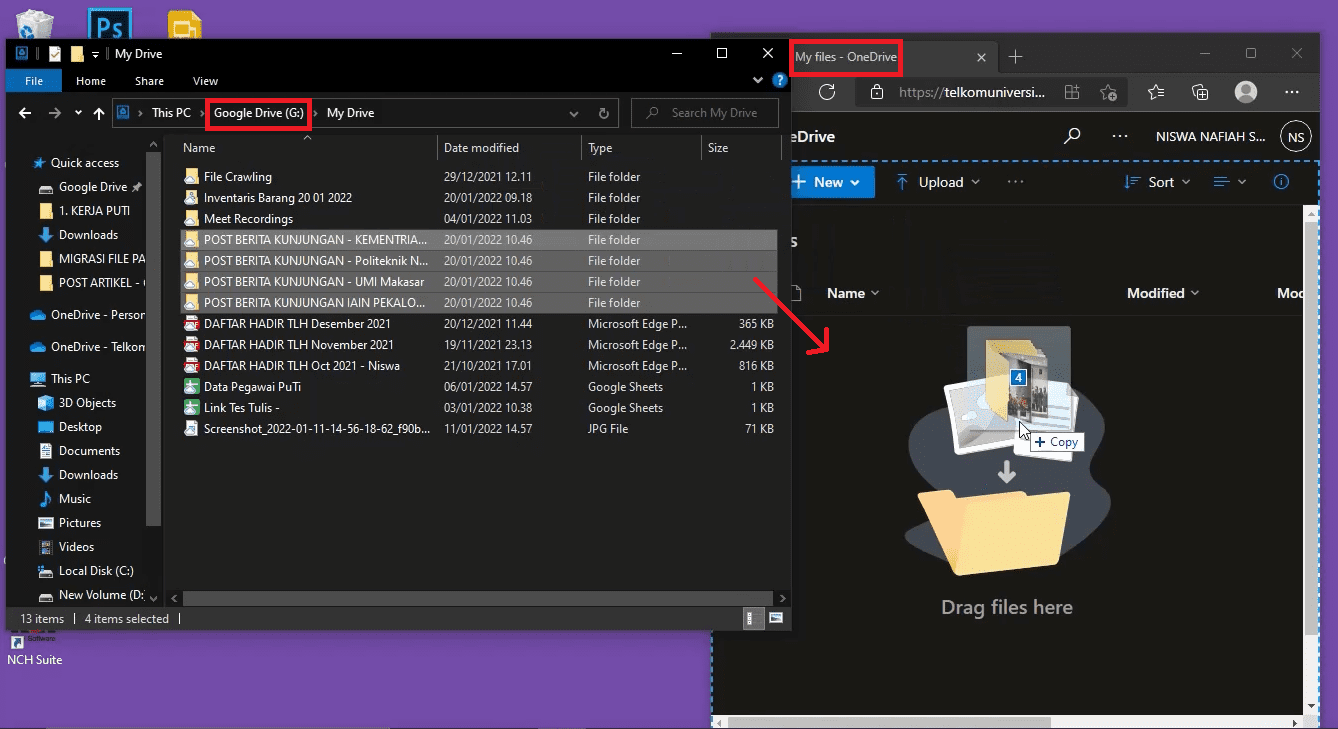Select the My files - OneDrive tab
This screenshot has height=729, width=1338.
click(846, 57)
